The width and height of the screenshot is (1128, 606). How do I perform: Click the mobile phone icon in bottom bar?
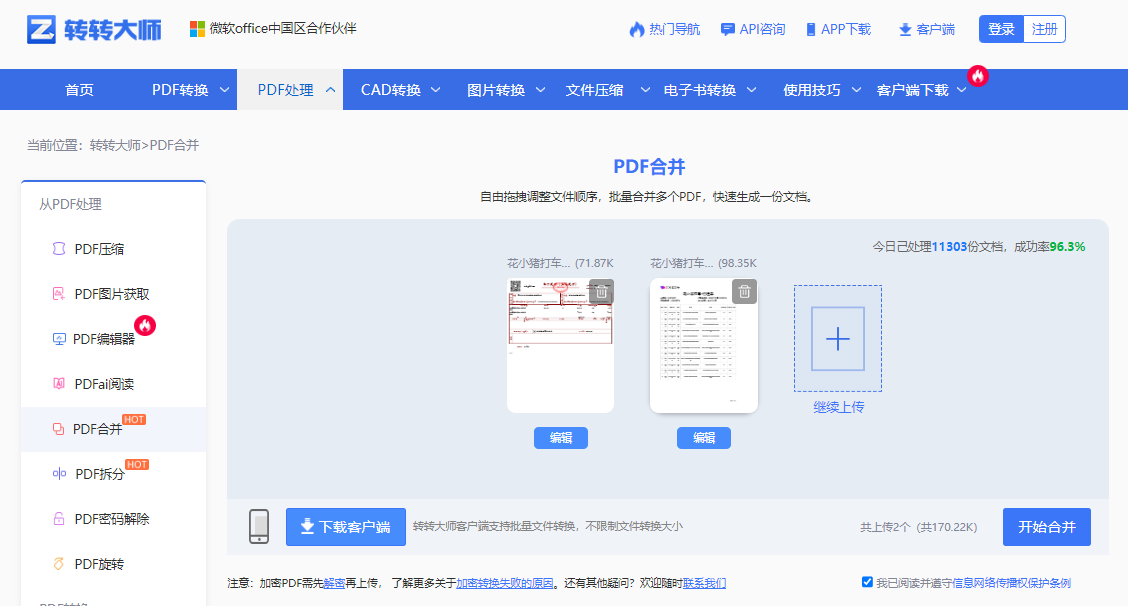[x=259, y=526]
